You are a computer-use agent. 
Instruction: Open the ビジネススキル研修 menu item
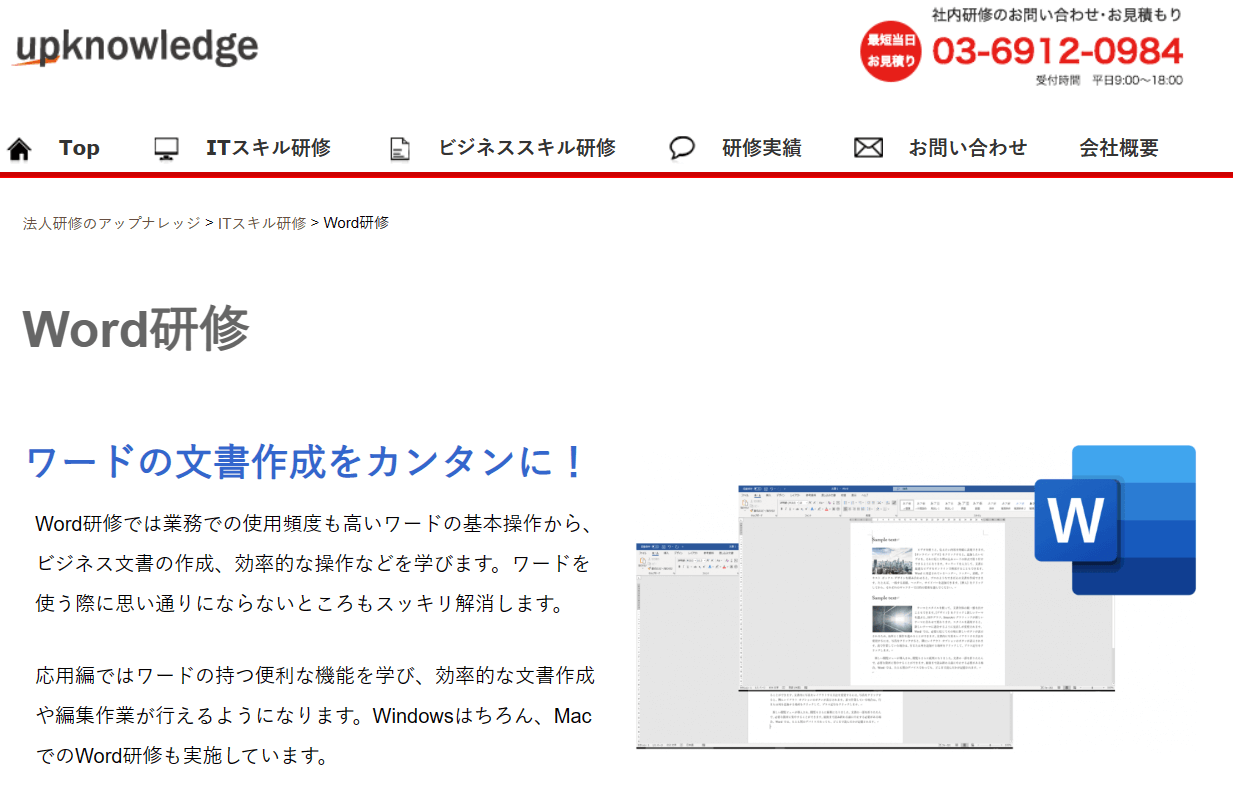click(527, 148)
